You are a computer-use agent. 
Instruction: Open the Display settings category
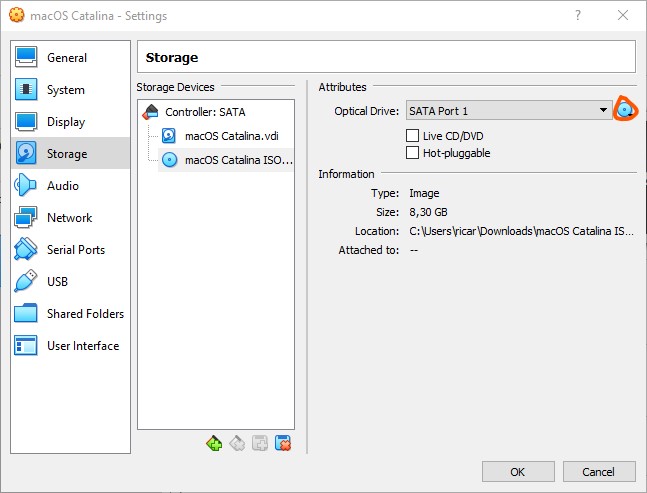(70, 122)
